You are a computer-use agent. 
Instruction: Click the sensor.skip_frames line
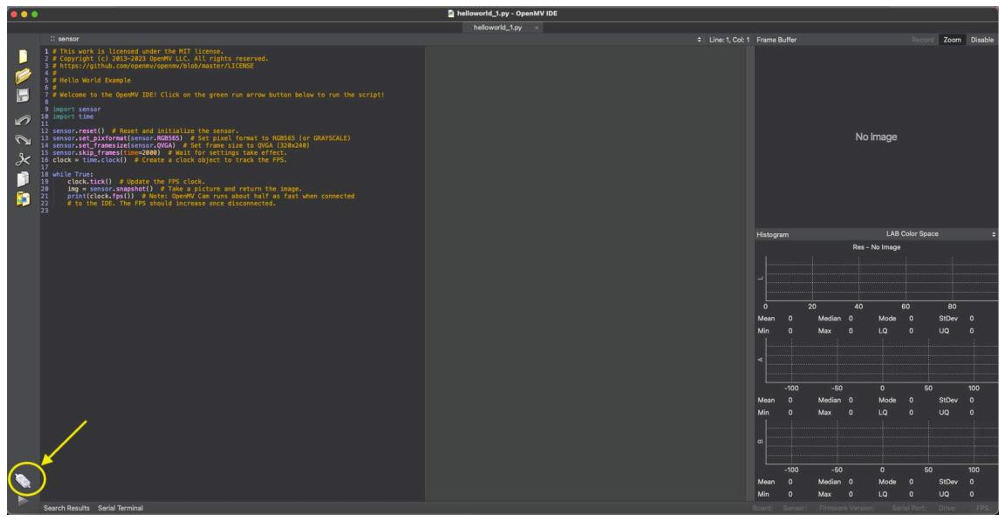(170, 153)
